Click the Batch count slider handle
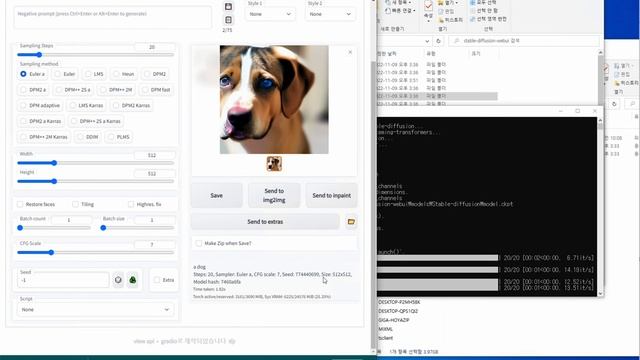The image size is (640, 360). (20, 228)
